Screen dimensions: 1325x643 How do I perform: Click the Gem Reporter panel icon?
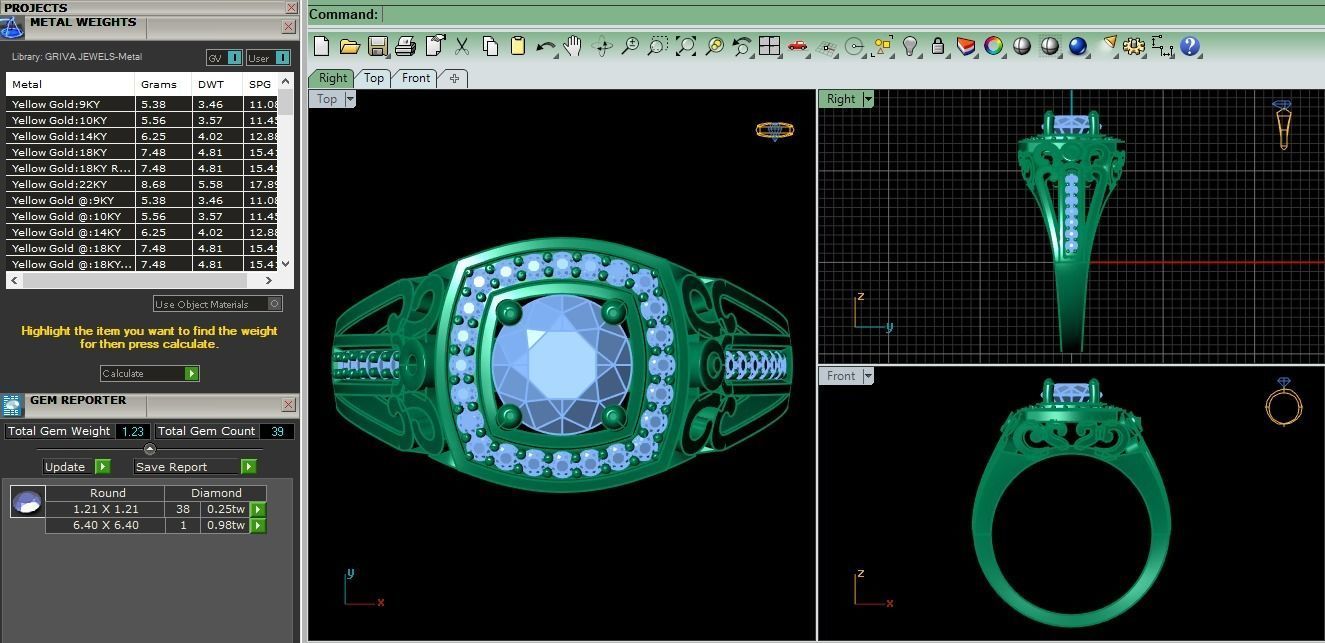tap(12, 405)
